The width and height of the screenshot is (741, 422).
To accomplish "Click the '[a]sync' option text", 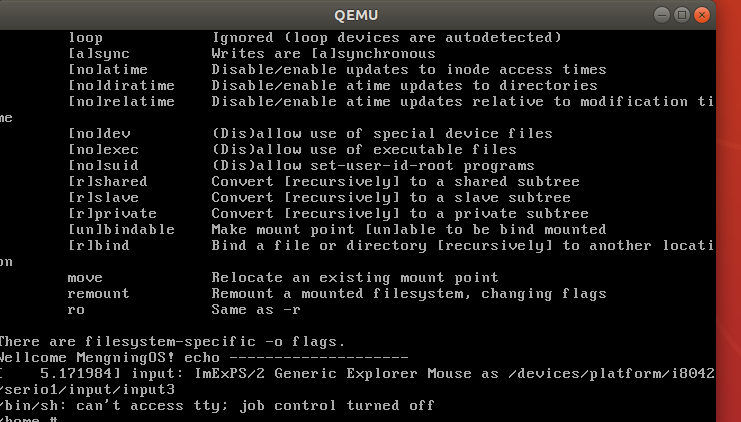I will [x=99, y=53].
